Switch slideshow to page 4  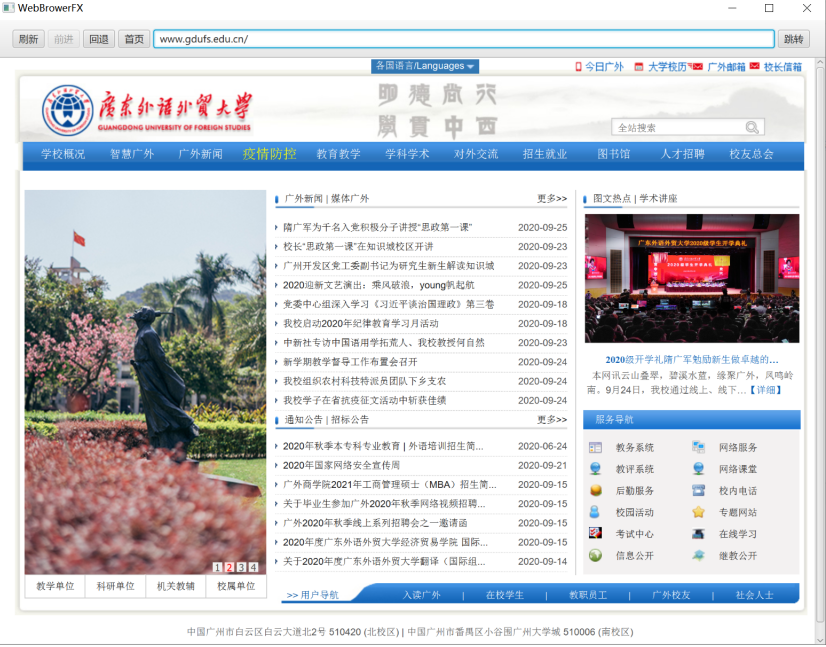[x=253, y=567]
